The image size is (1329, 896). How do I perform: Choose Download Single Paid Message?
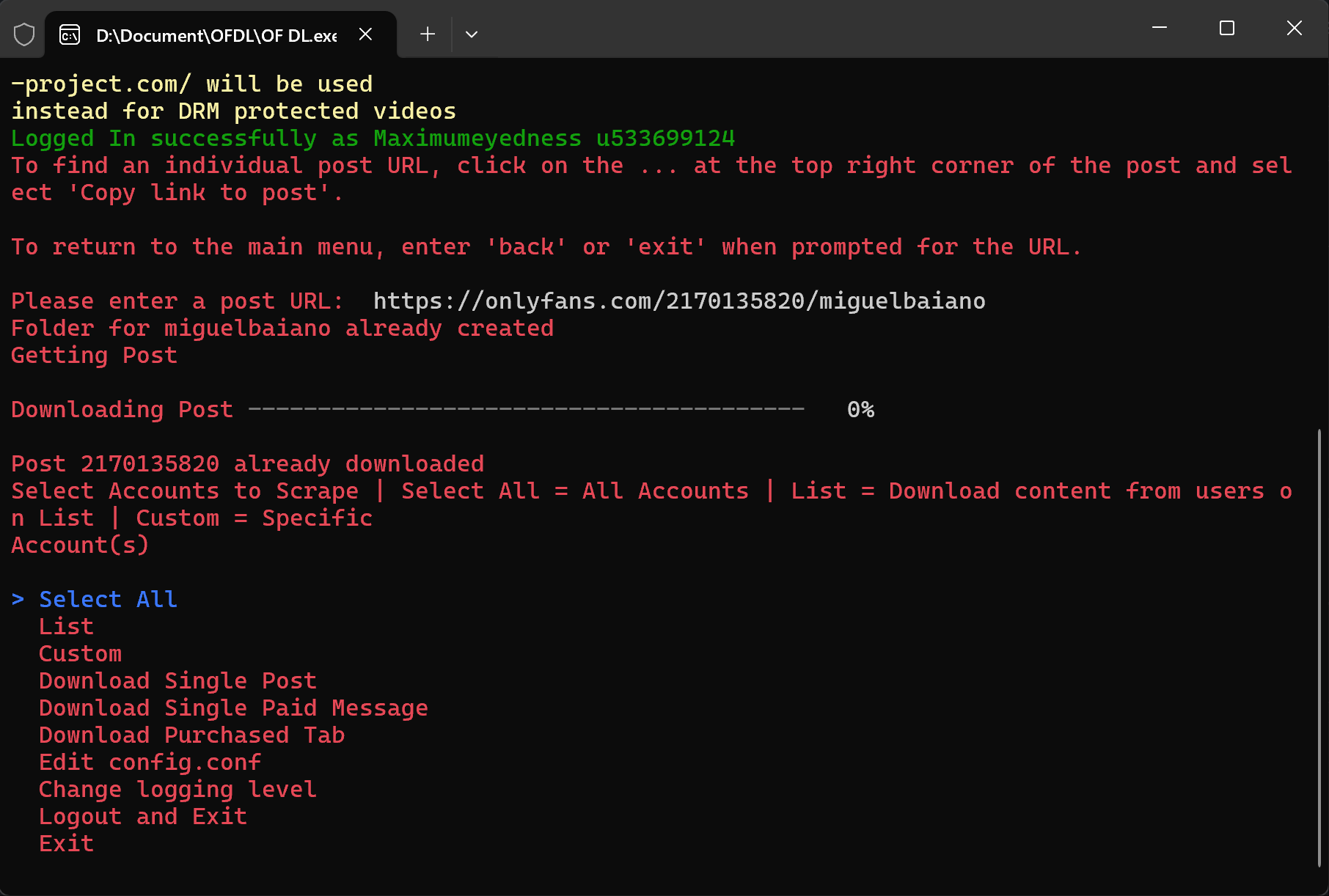click(x=233, y=708)
